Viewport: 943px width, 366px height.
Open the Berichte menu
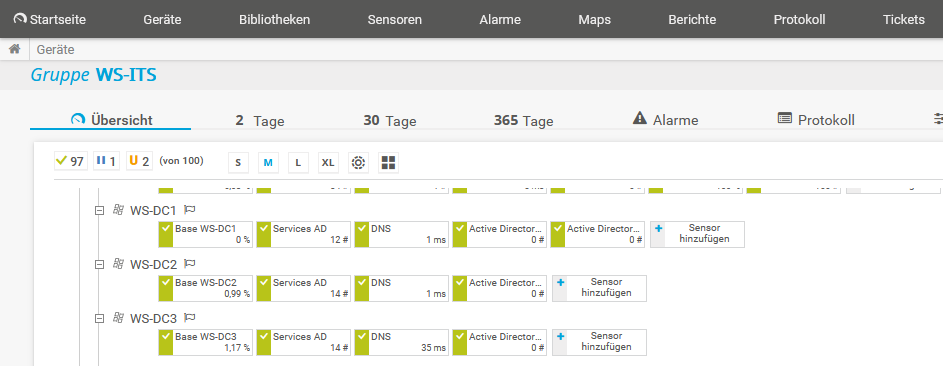[x=692, y=19]
